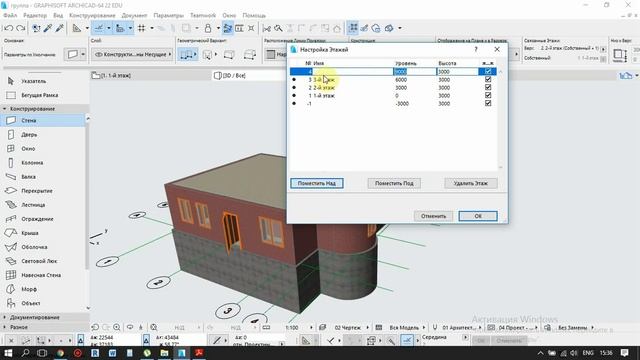Click the Поместить Под button
The image size is (640, 360).
pos(394,183)
